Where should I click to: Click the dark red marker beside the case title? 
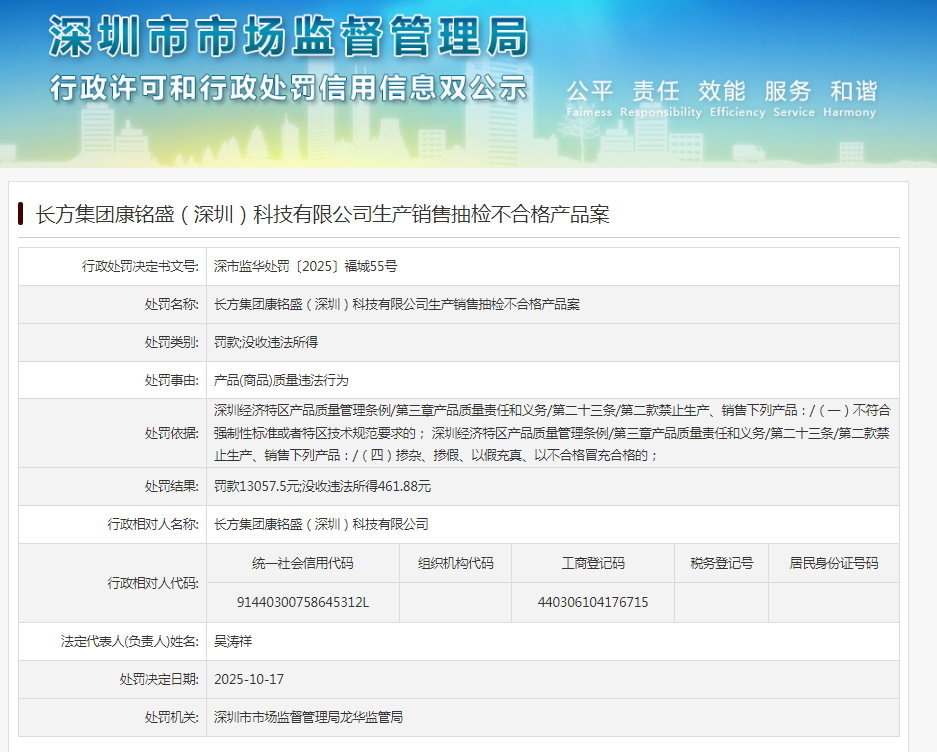(x=21, y=214)
